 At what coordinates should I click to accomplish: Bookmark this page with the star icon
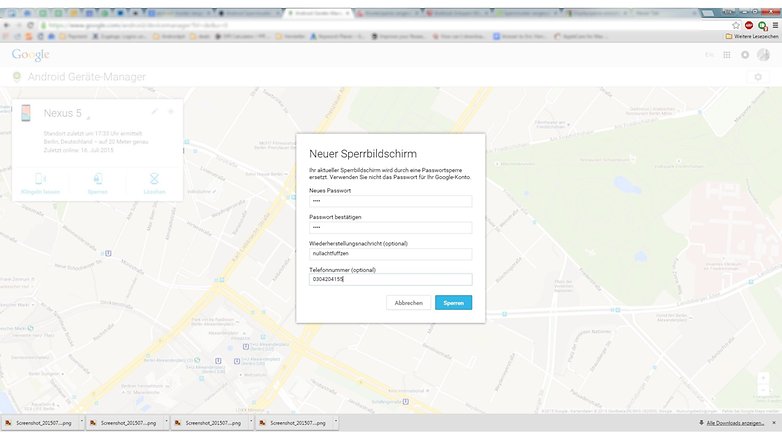coord(736,25)
